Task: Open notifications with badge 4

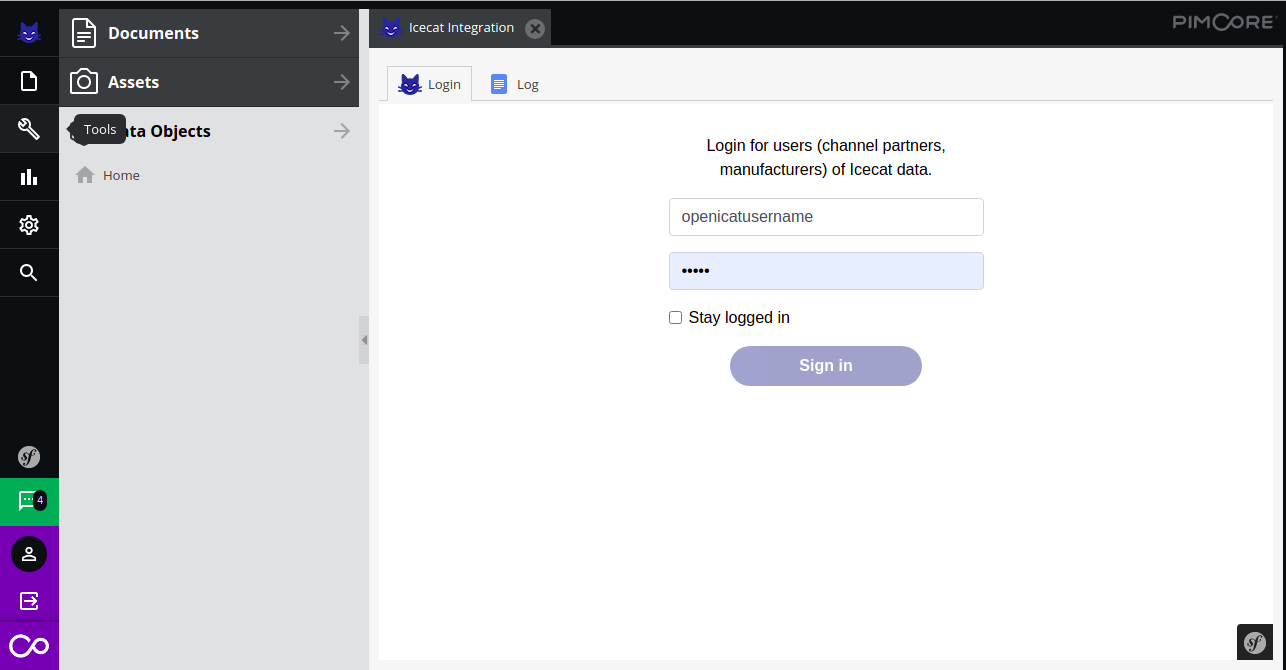Action: click(x=29, y=501)
